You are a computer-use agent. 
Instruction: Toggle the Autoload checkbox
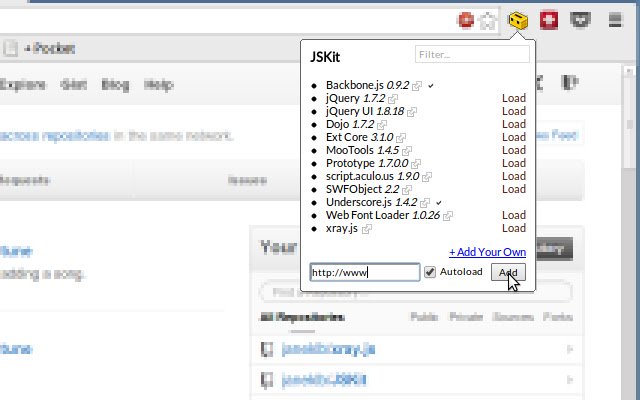[x=430, y=272]
